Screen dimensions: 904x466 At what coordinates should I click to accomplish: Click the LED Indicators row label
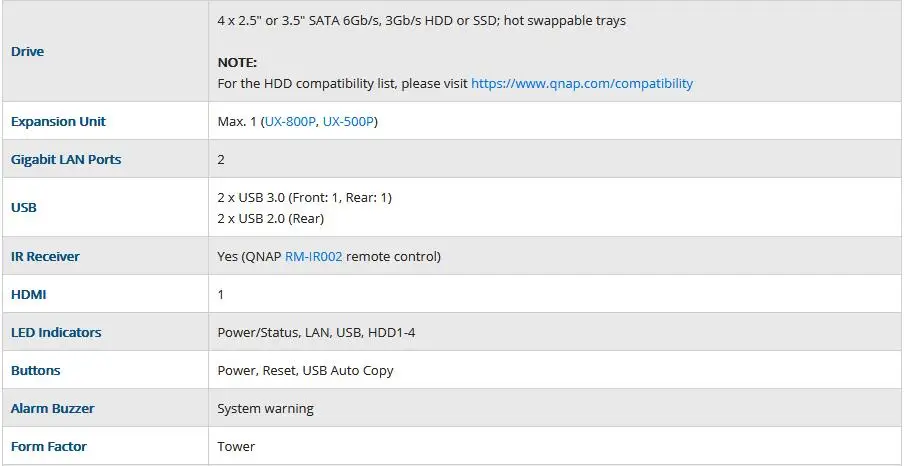pos(56,332)
